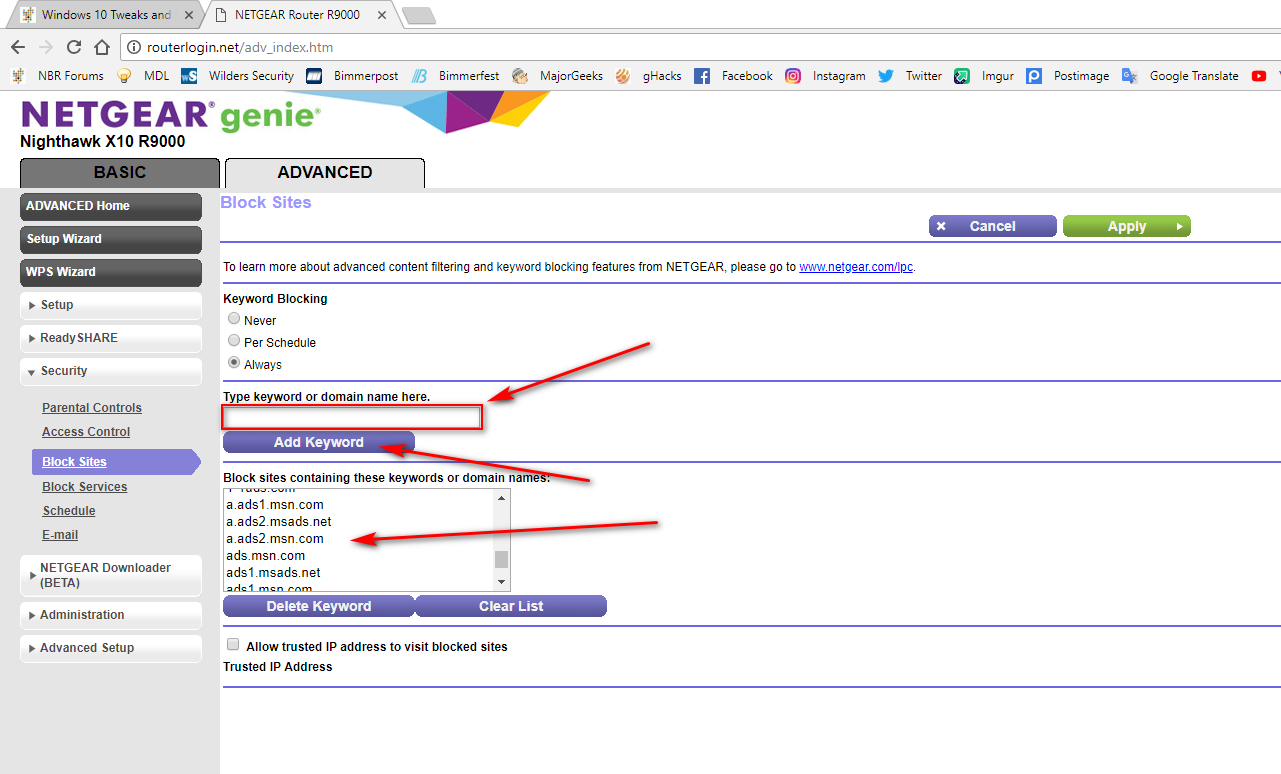The height and width of the screenshot is (774, 1281).
Task: Expand the Setup menu section
Action: tap(110, 305)
